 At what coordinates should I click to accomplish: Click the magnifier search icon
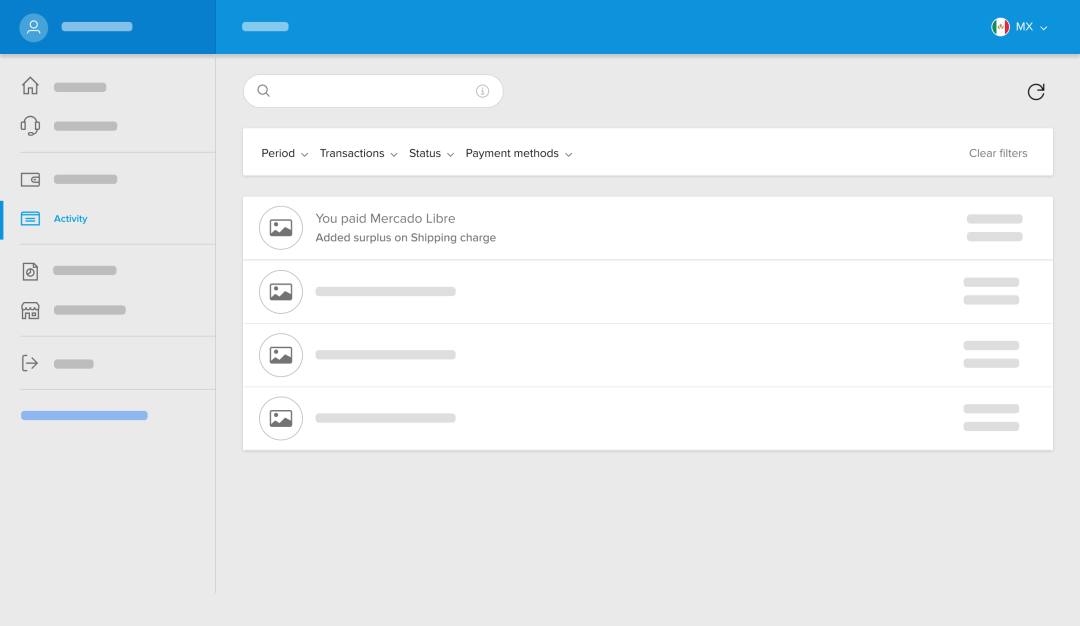264,91
